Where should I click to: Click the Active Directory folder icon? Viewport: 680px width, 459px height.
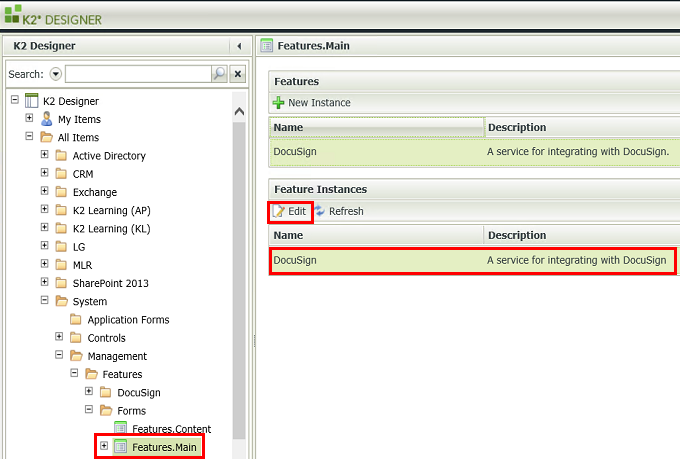(61, 155)
